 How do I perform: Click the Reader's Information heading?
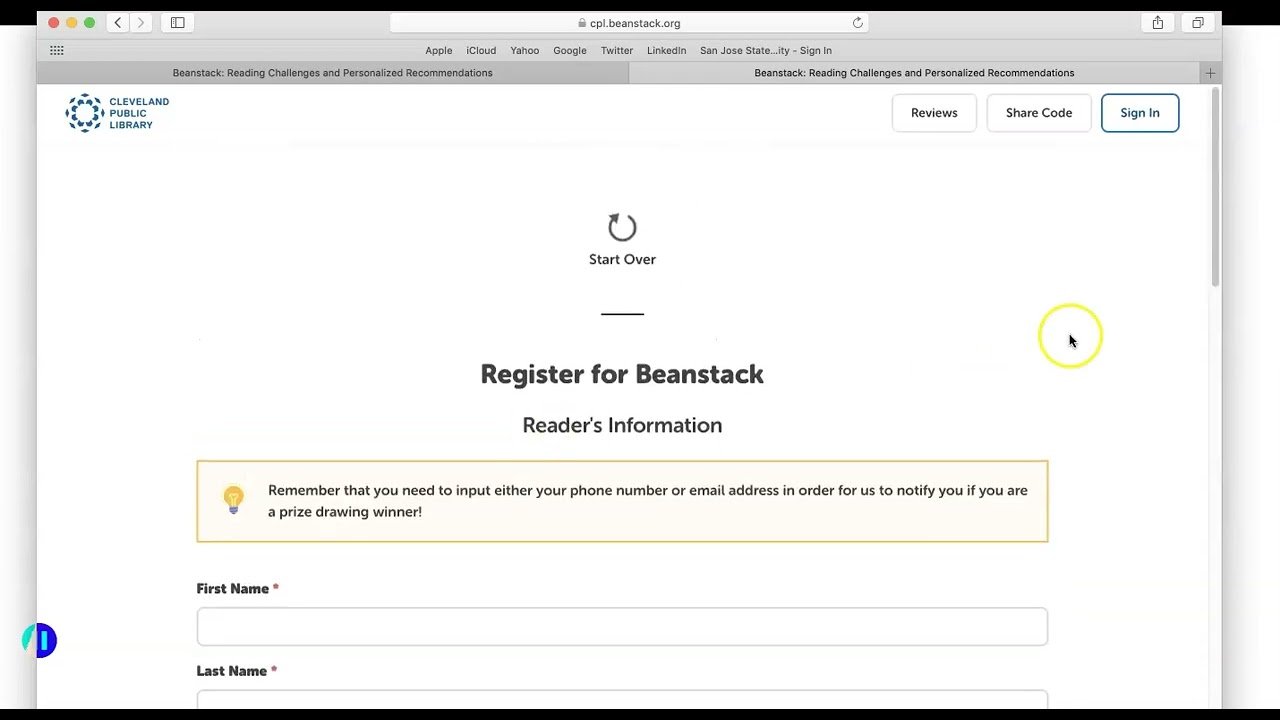[x=622, y=425]
